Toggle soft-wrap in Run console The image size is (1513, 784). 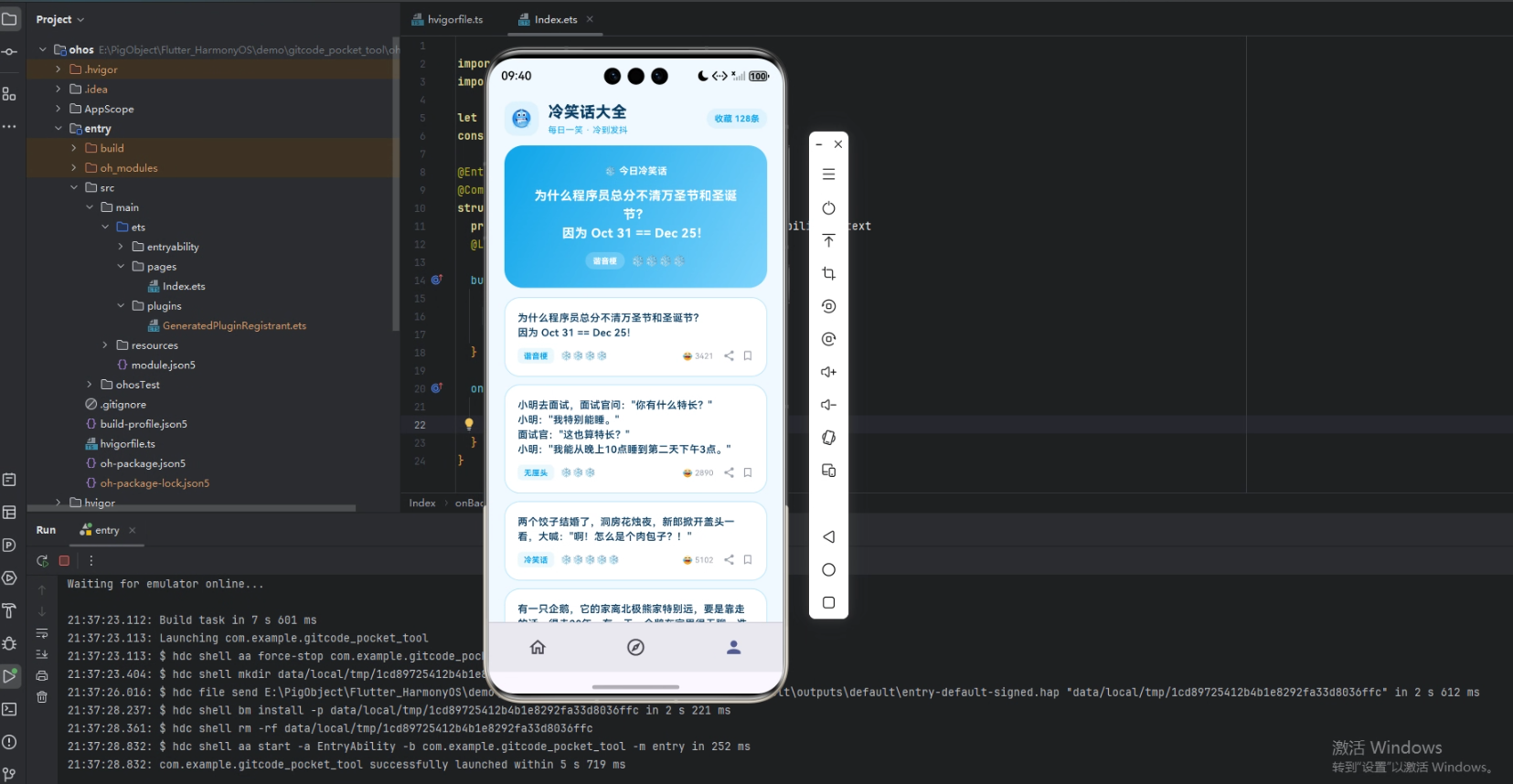click(42, 633)
